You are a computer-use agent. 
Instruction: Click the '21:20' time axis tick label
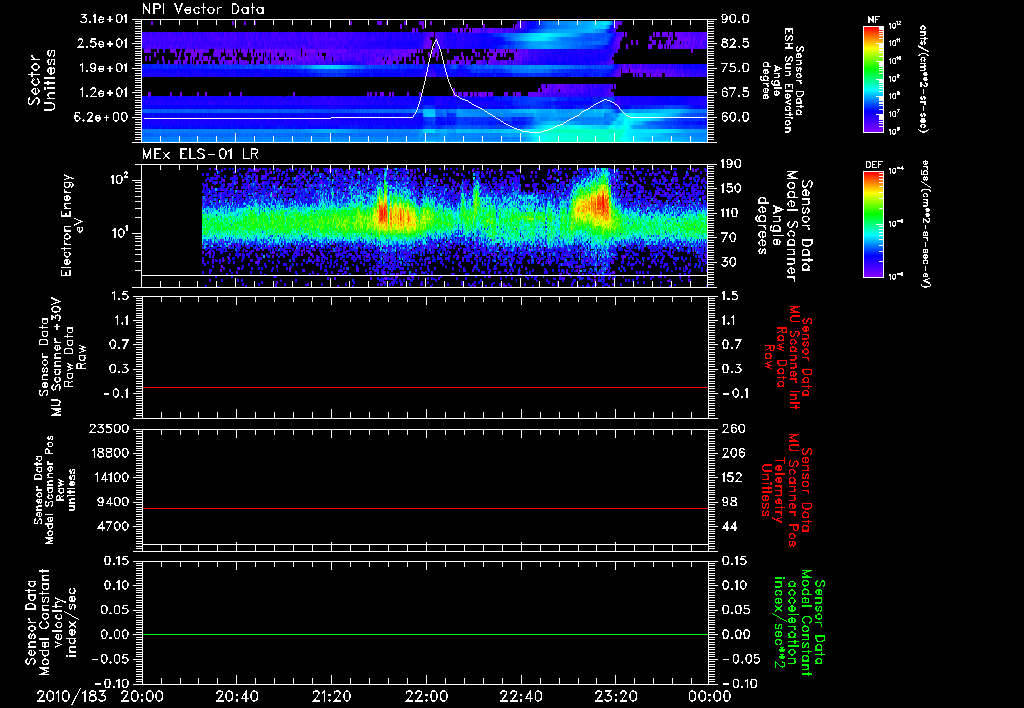(x=331, y=696)
